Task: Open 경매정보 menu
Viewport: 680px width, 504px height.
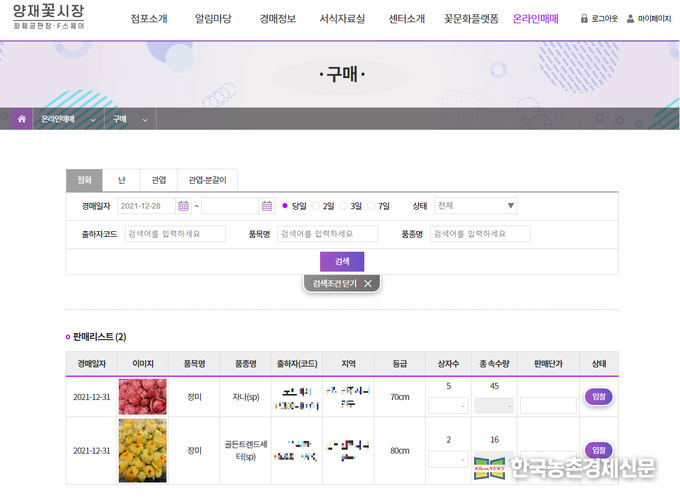Action: pos(278,19)
